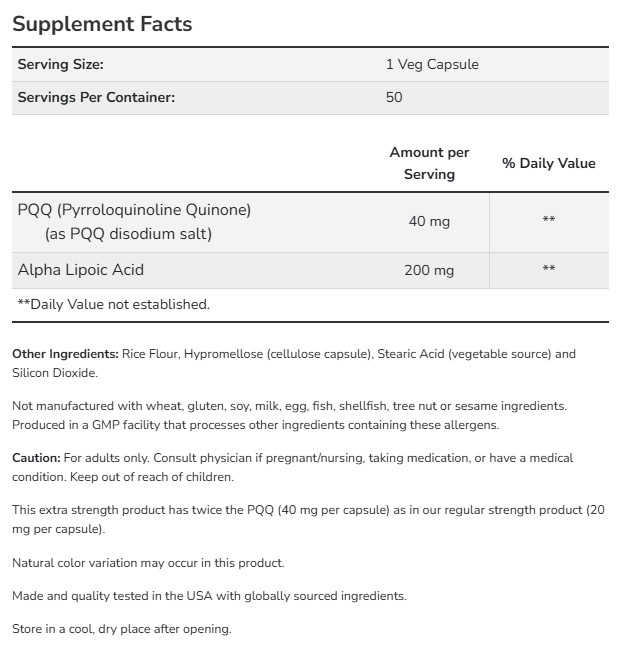Click the Amount per Serving column header

(x=429, y=163)
